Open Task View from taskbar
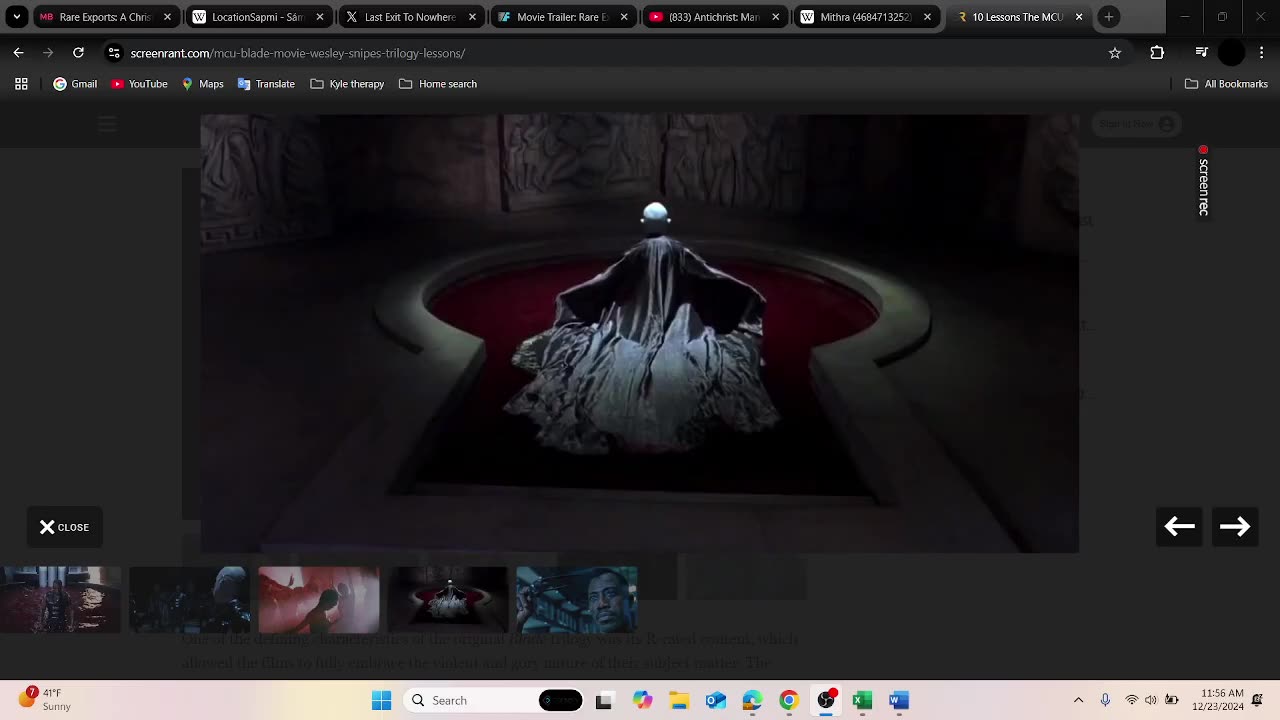The width and height of the screenshot is (1280, 720). [603, 701]
